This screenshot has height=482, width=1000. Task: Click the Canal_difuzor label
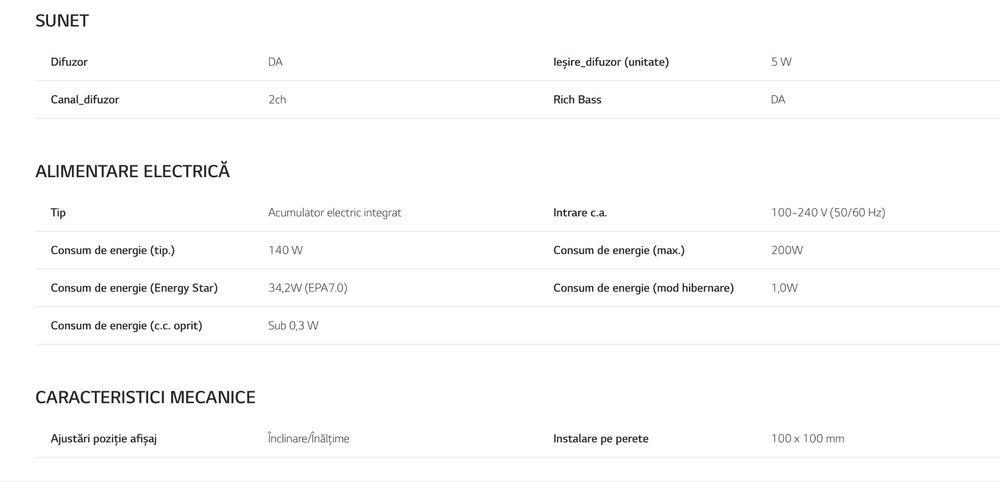coord(85,100)
